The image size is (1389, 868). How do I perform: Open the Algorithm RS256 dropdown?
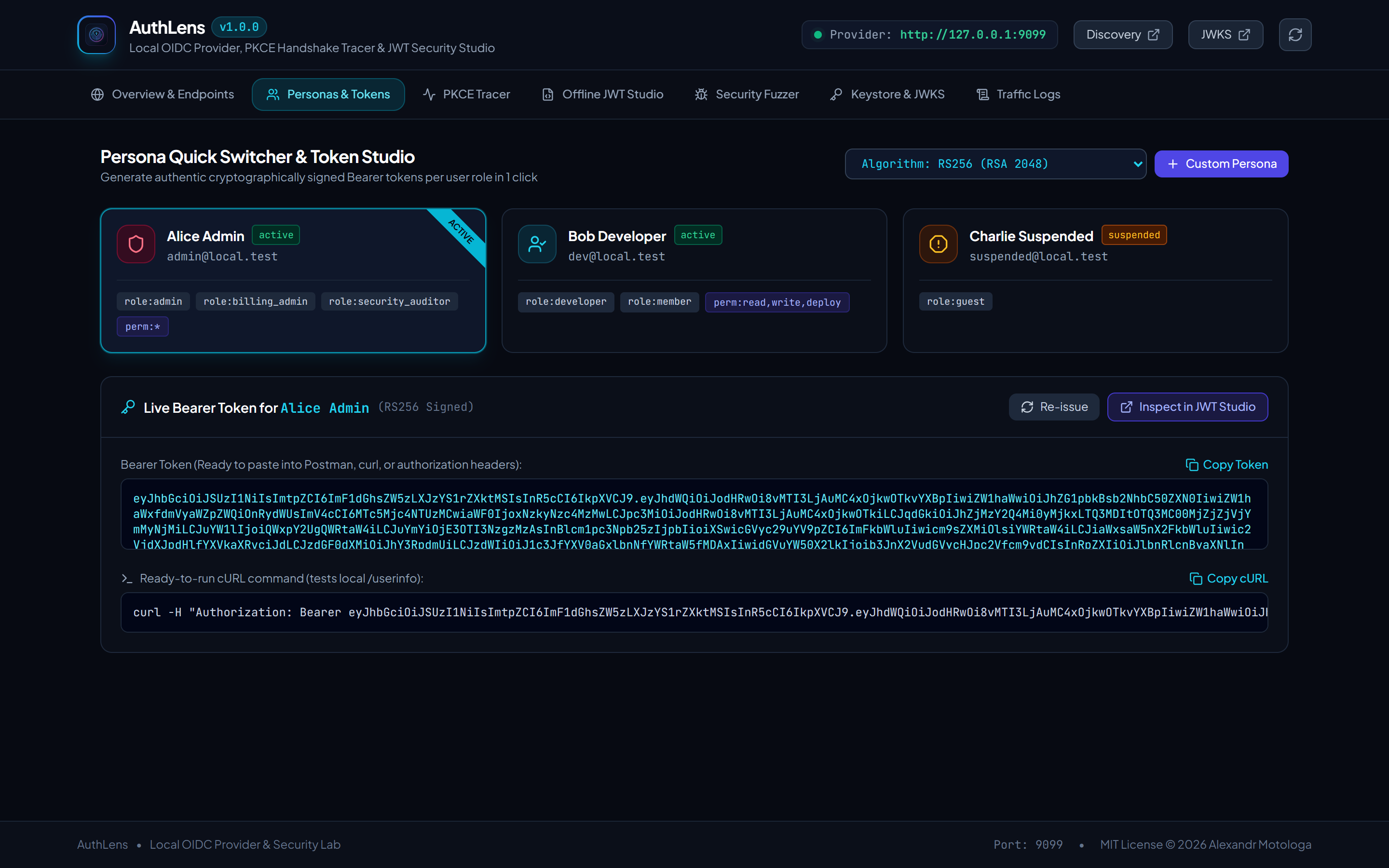(x=995, y=164)
